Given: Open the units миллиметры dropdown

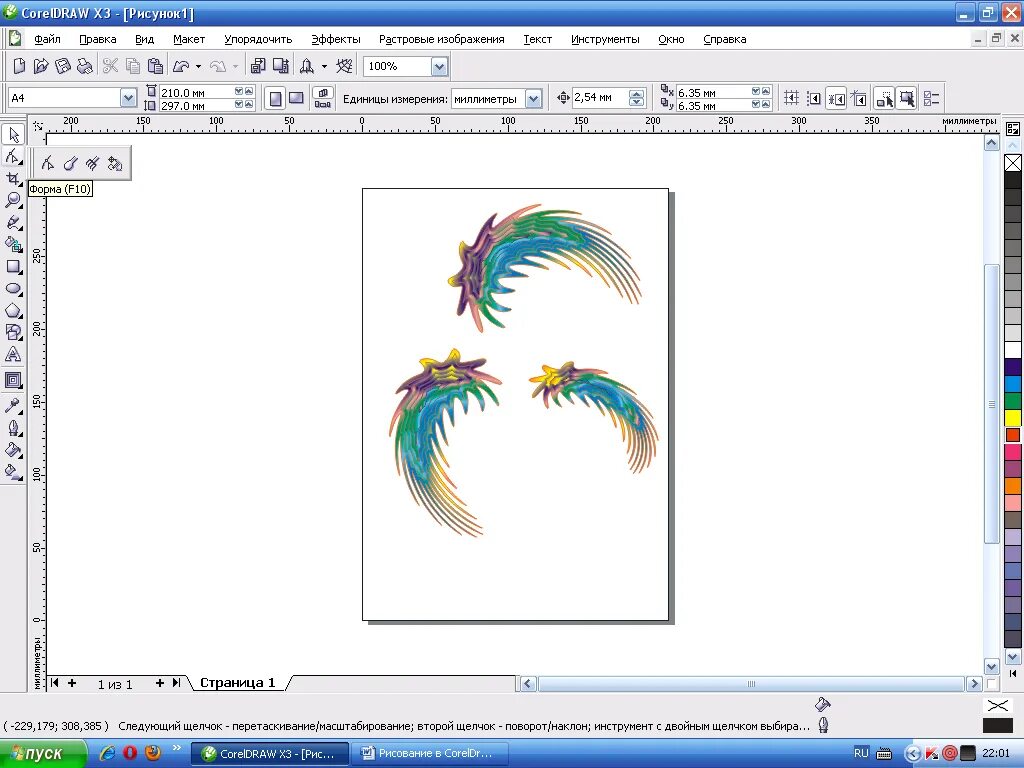Looking at the screenshot, I should 534,99.
